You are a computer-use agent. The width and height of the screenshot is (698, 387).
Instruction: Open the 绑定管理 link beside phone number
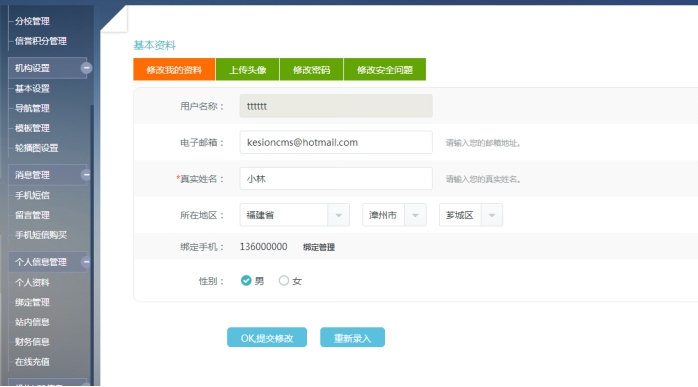pos(319,247)
